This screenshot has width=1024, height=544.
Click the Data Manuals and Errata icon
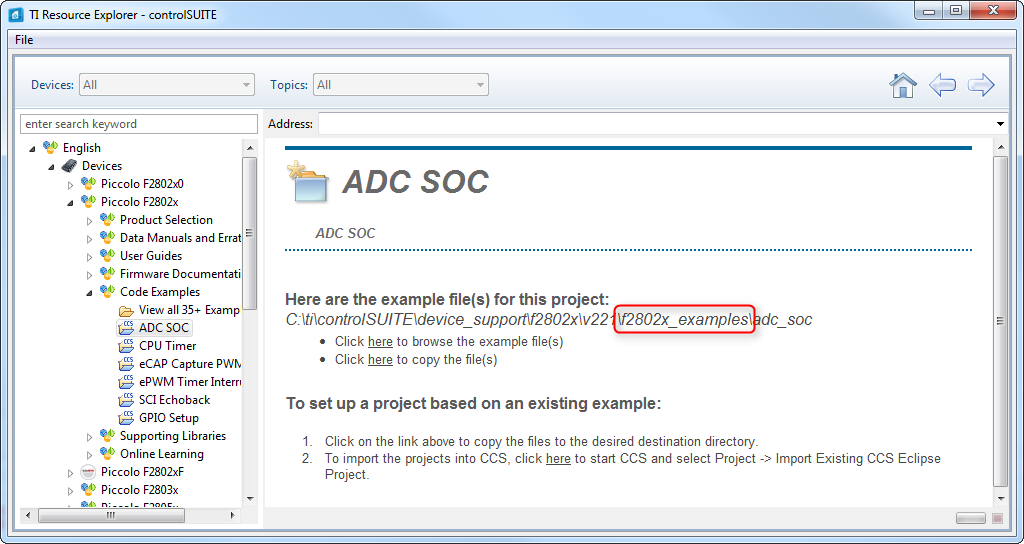tap(107, 238)
